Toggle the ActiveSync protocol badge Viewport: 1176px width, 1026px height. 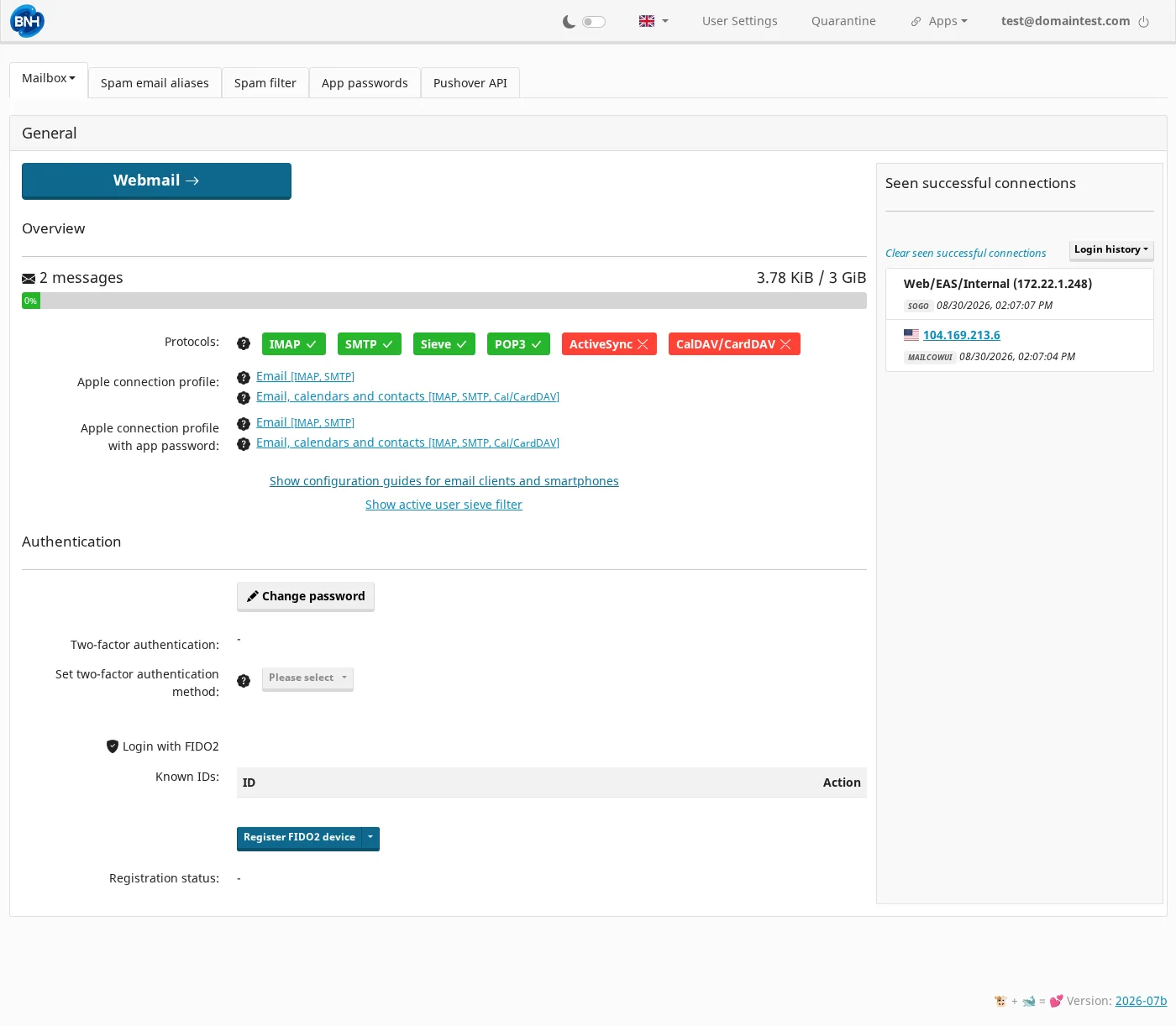coord(609,344)
